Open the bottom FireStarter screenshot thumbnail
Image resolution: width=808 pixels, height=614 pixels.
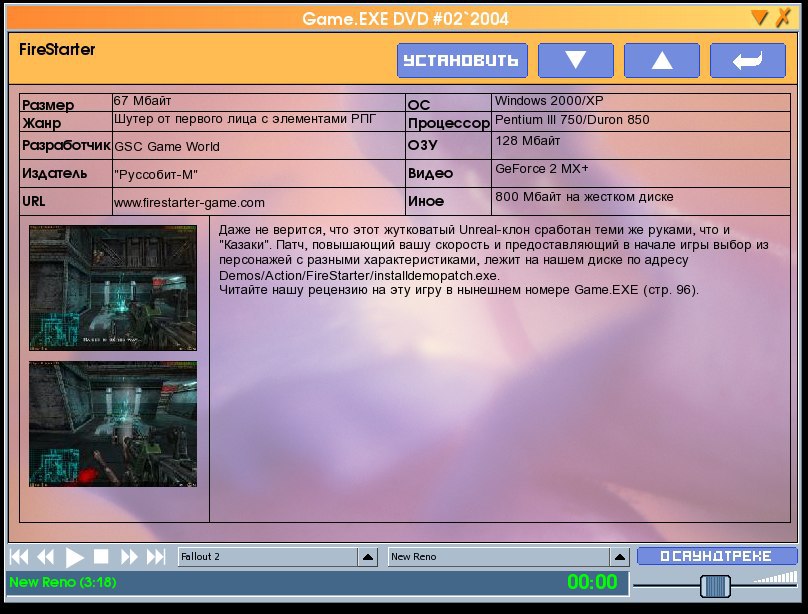[113, 424]
